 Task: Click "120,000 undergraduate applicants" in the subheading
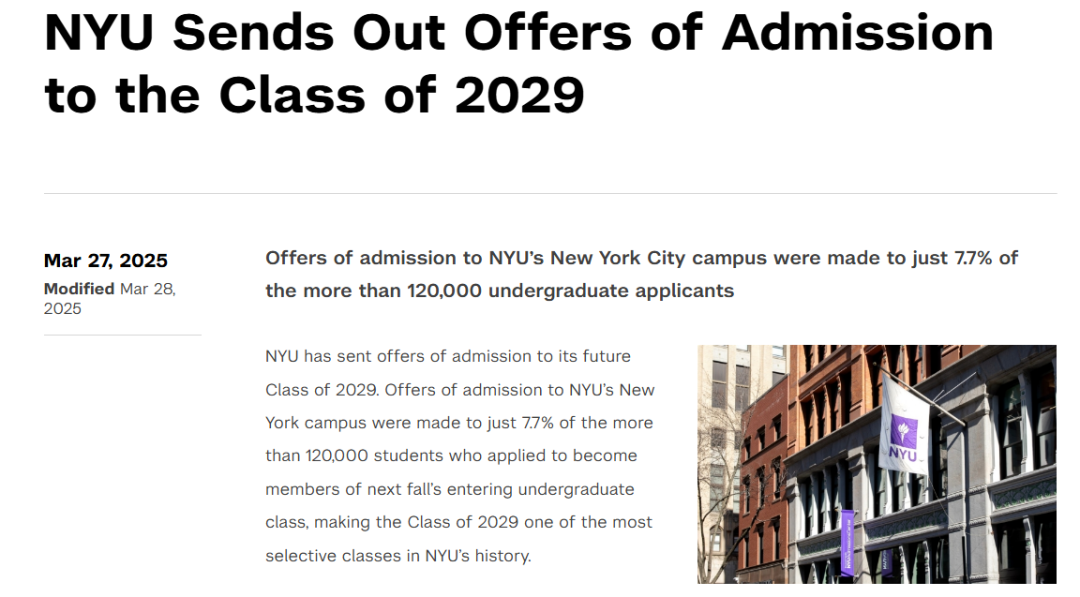(570, 291)
